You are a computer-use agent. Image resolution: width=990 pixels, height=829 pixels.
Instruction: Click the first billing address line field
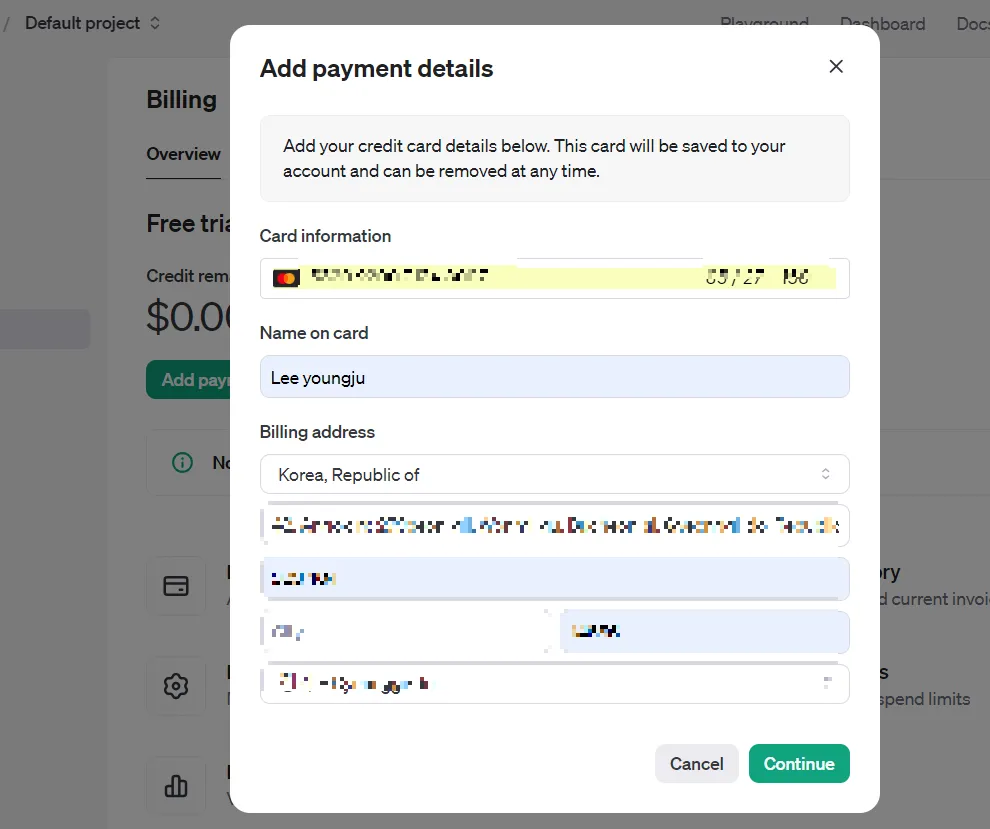pyautogui.click(x=554, y=525)
